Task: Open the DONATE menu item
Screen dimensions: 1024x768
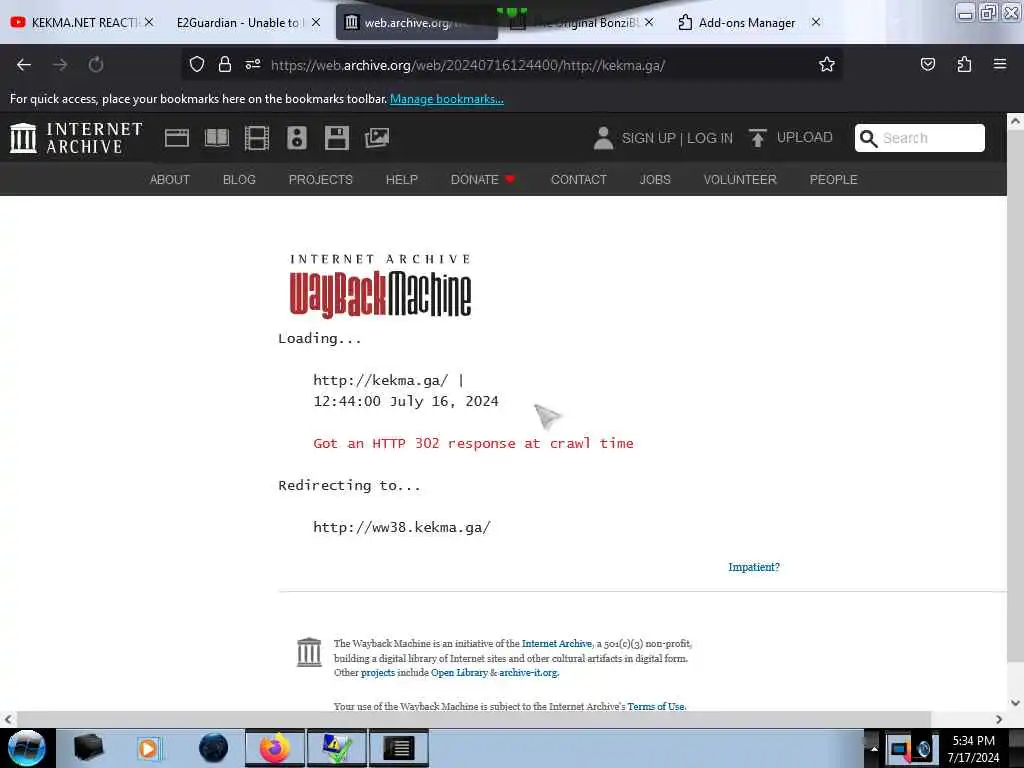Action: click(x=482, y=180)
